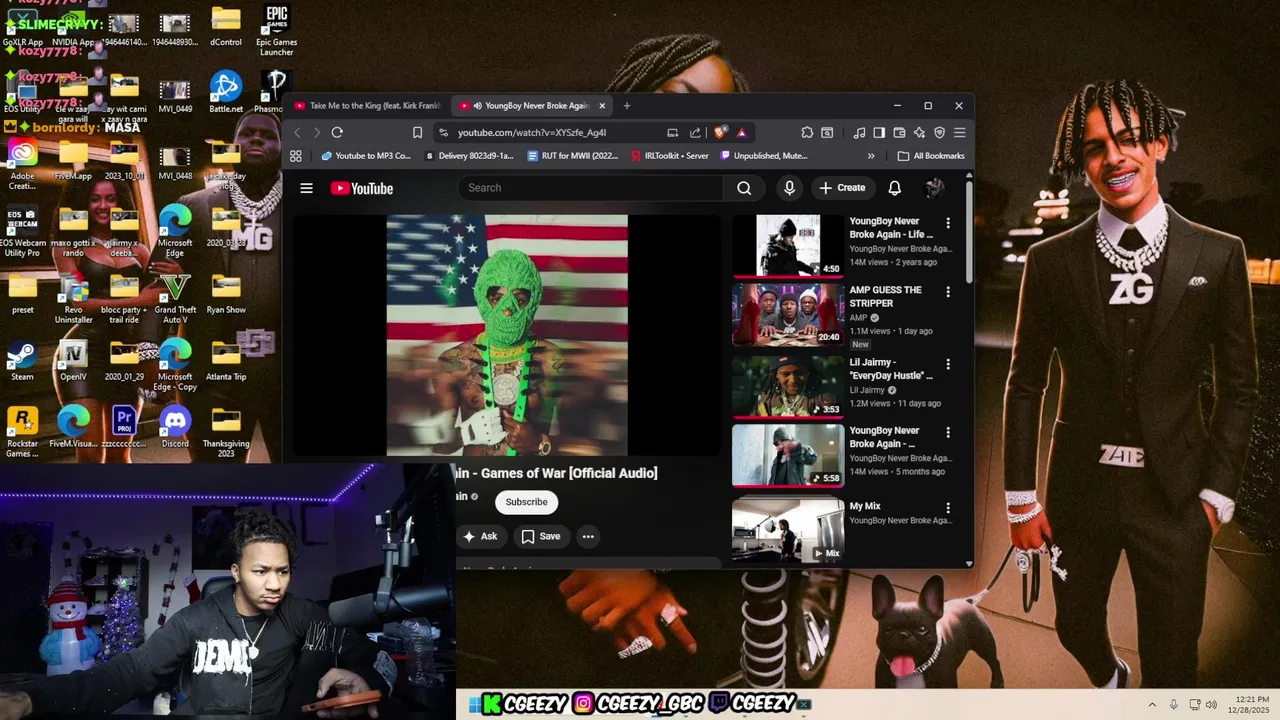This screenshot has height=720, width=1280.
Task: Open options for YoungBoy Life video
Action: tap(948, 223)
